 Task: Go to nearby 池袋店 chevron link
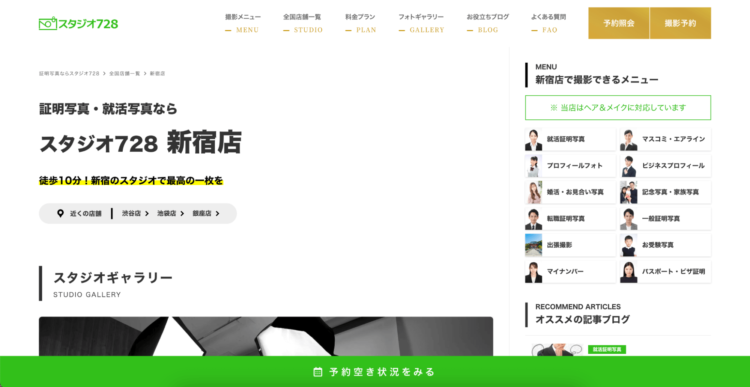click(x=170, y=213)
